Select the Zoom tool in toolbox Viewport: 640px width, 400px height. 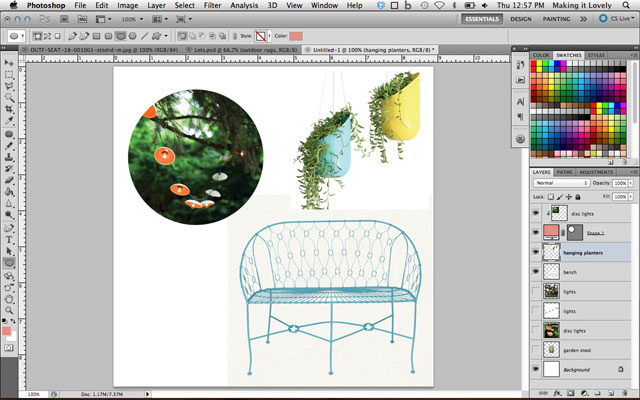9,310
